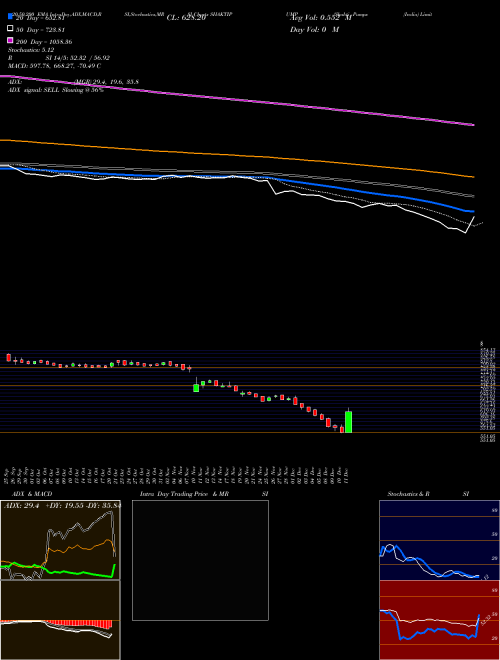This screenshot has width=500, height=660.
Task: Click the Day Vol: 0 M label
Action: click(314, 29)
